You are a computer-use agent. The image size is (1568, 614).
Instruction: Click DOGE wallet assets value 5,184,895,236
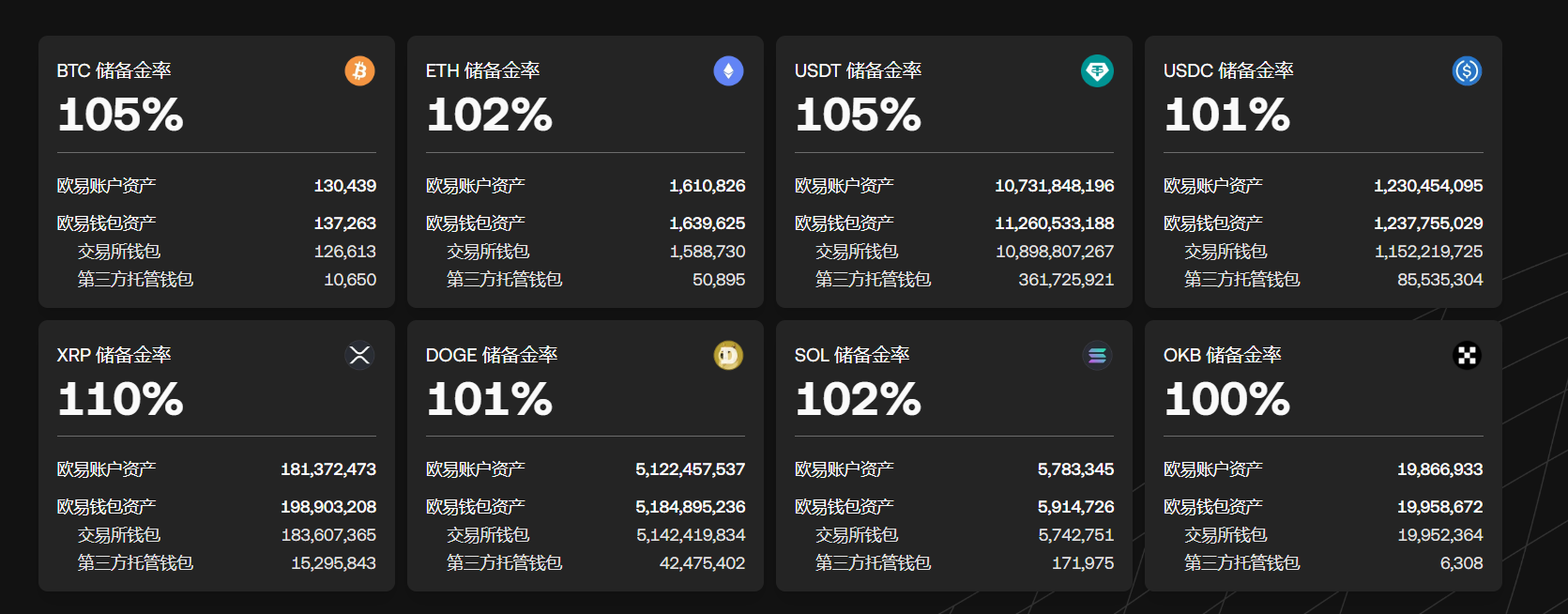[691, 507]
